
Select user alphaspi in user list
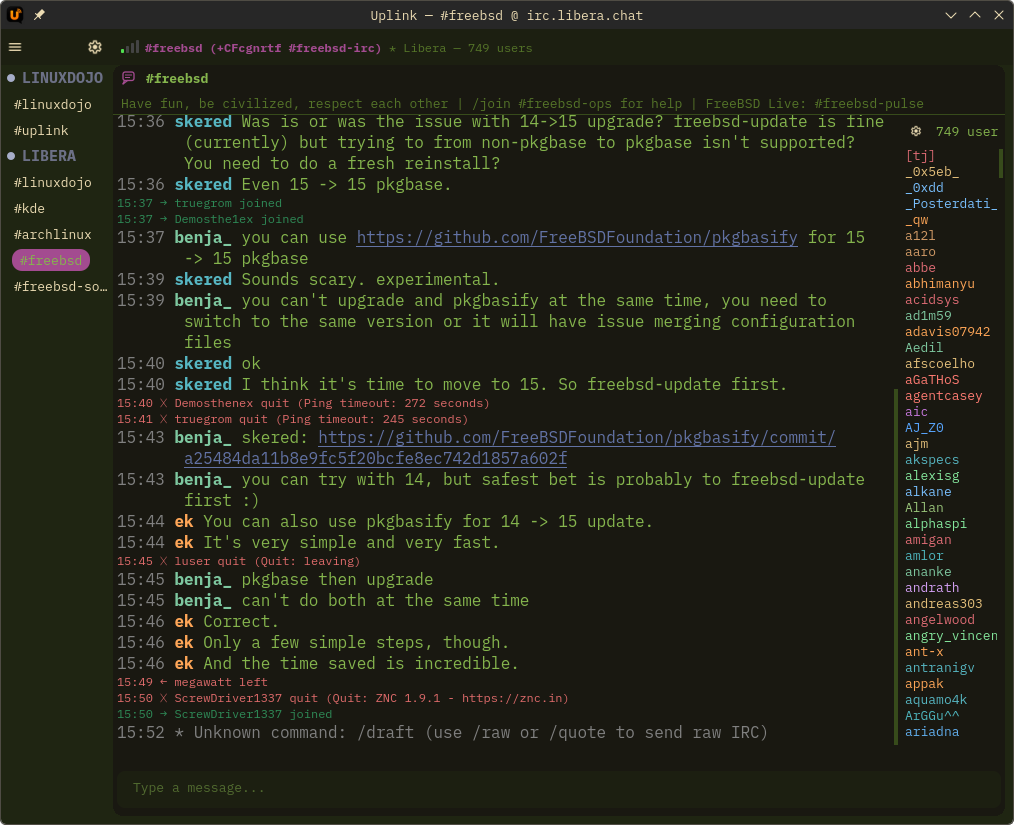(x=936, y=524)
